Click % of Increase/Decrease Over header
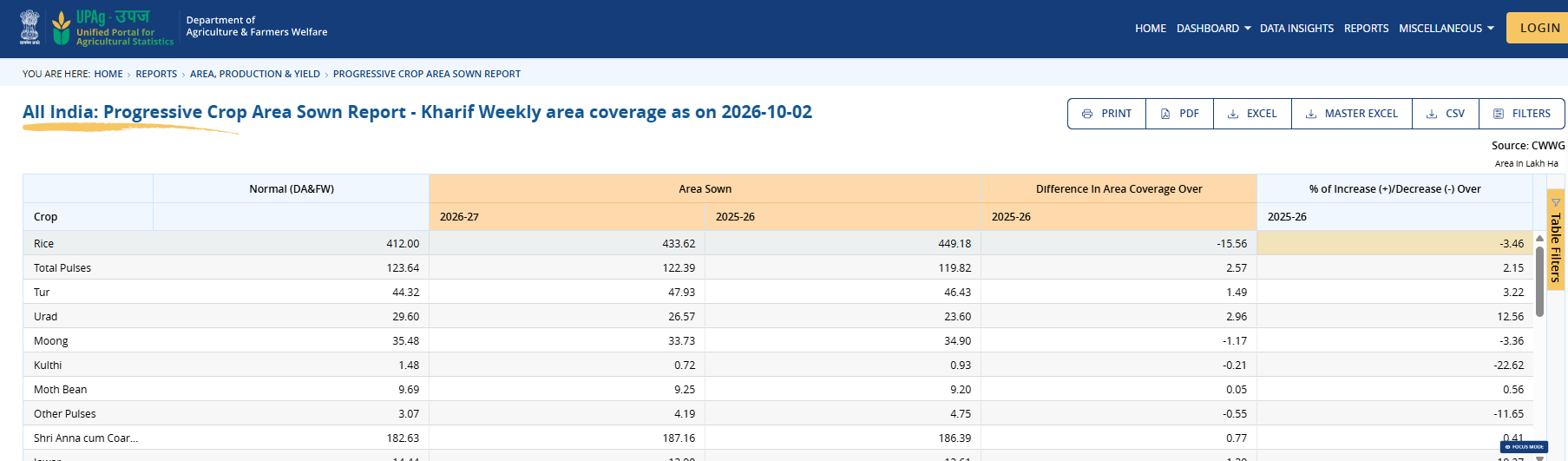The height and width of the screenshot is (461, 1568). pyautogui.click(x=1394, y=189)
